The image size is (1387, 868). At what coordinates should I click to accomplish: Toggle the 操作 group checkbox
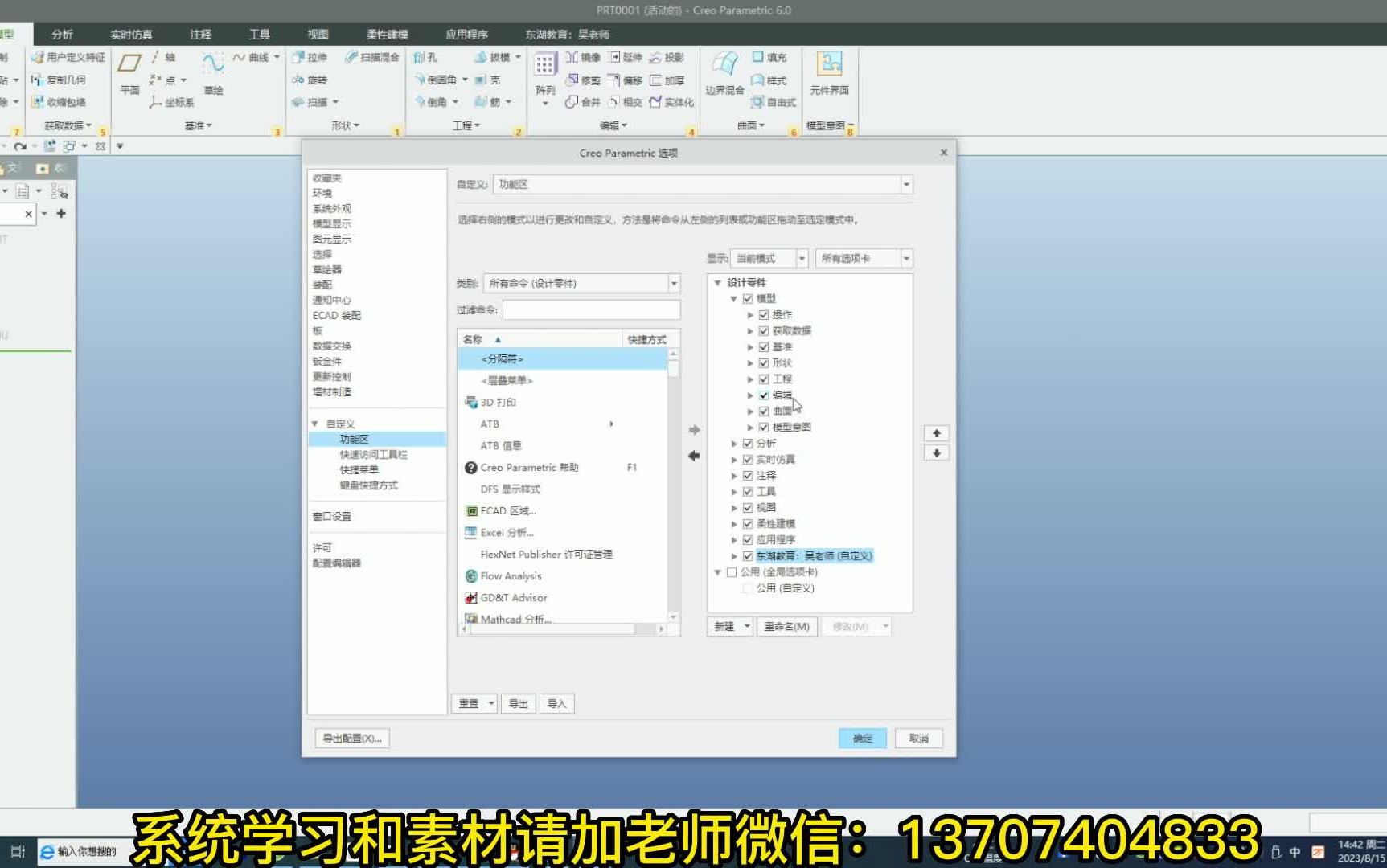pyautogui.click(x=764, y=314)
